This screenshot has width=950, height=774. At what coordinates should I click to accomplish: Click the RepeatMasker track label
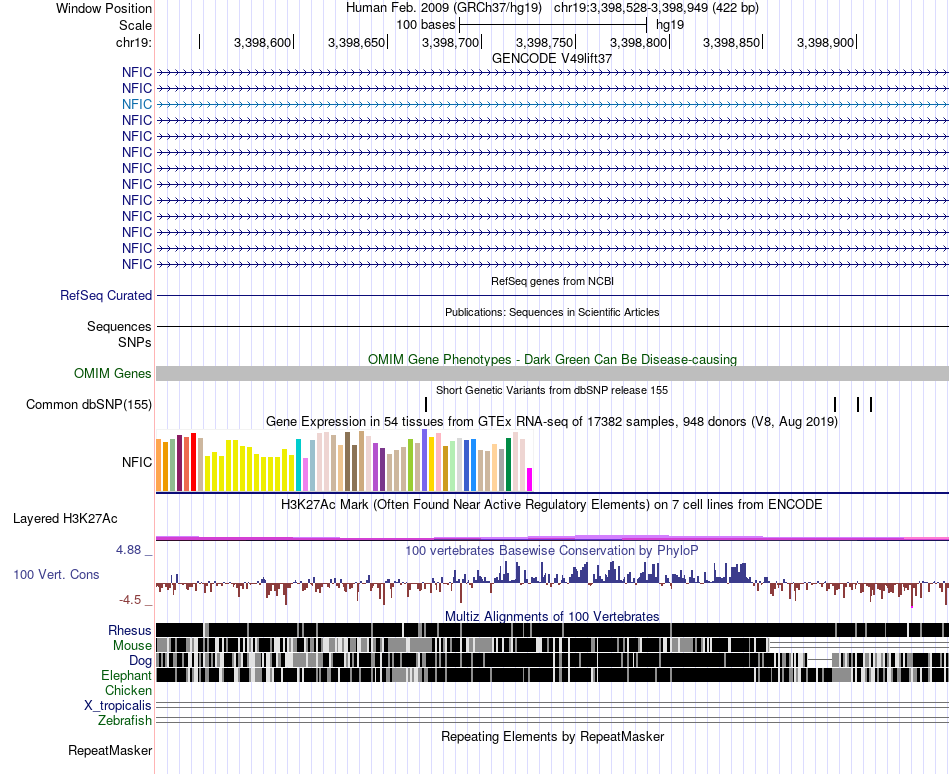(110, 750)
